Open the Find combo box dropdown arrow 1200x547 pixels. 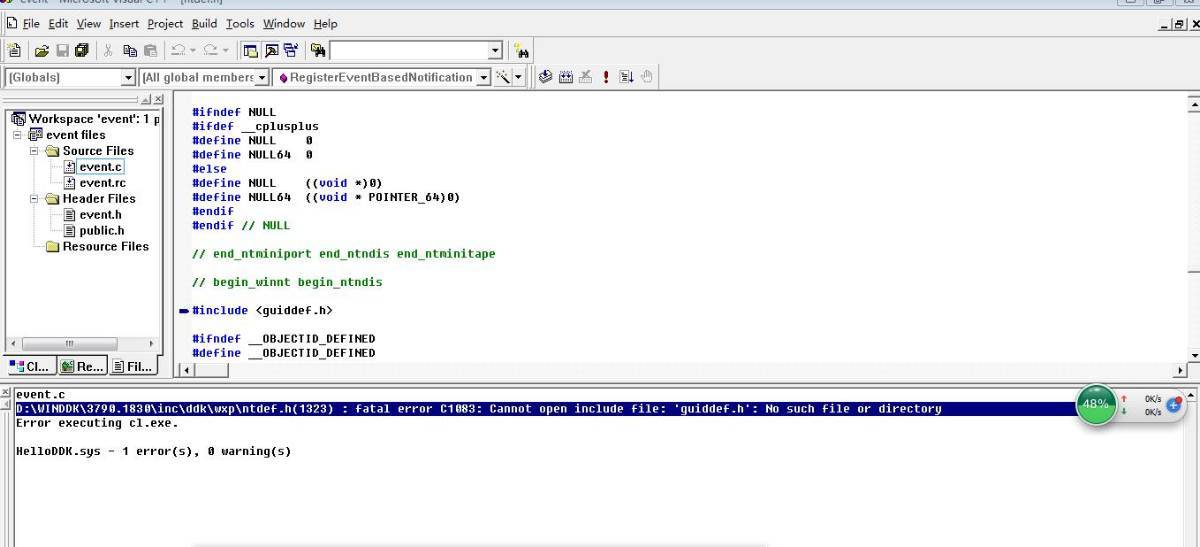point(495,50)
